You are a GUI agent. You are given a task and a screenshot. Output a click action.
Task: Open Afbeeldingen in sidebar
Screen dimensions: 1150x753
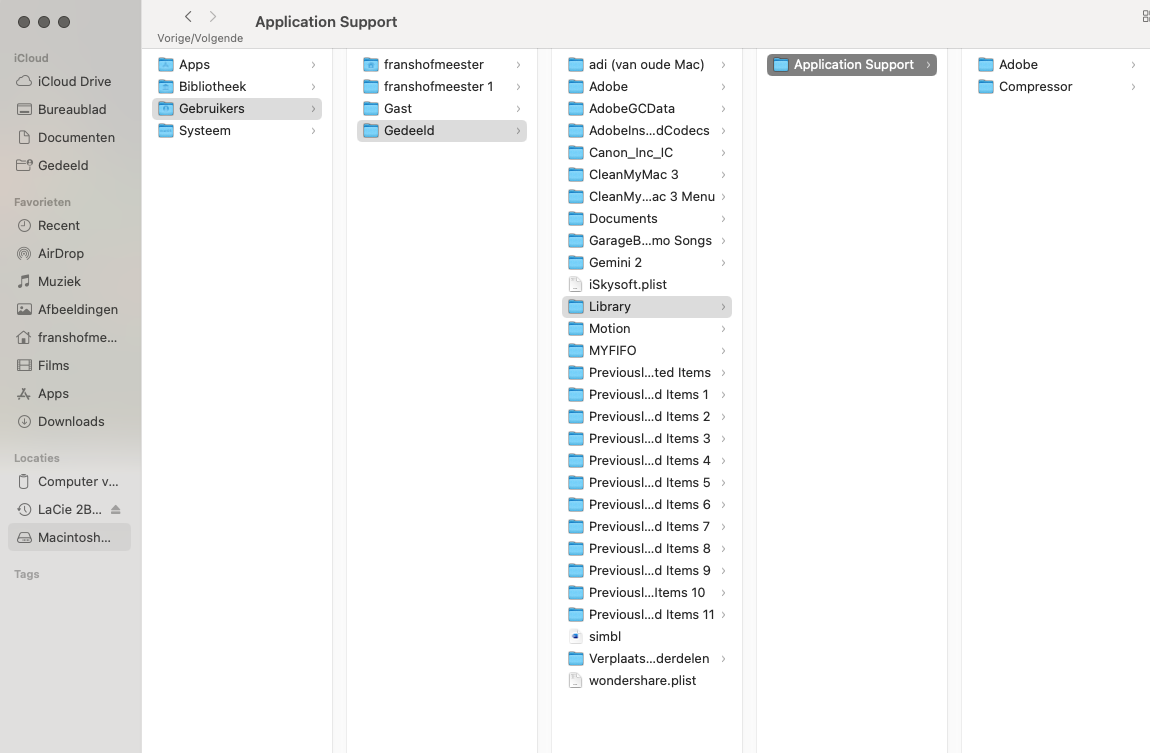tap(70, 309)
